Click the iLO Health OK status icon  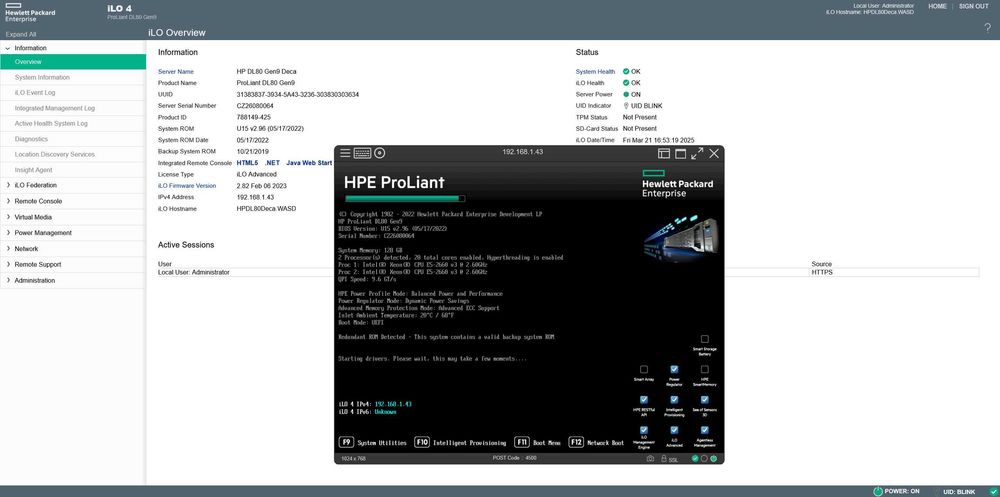tap(626, 83)
